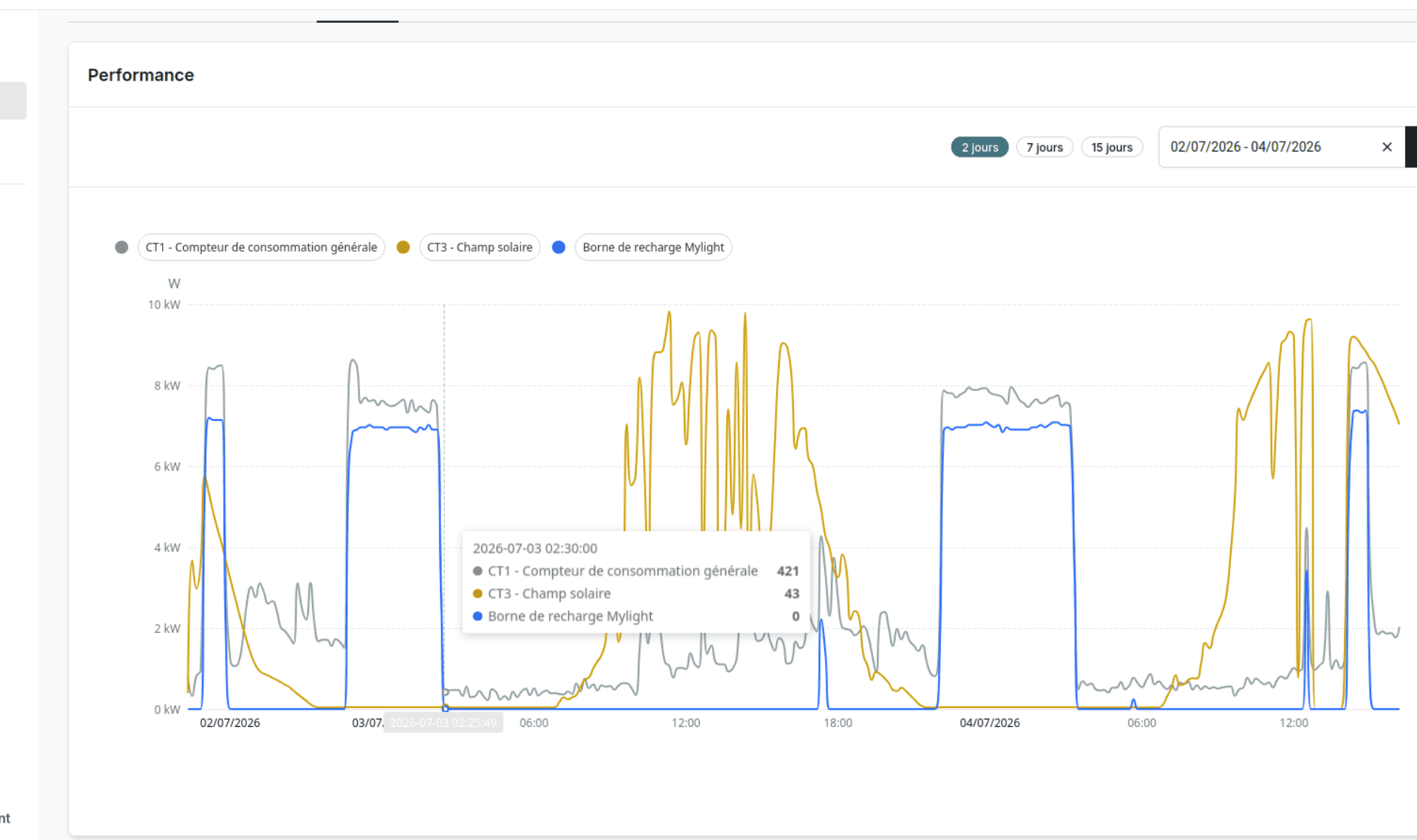The height and width of the screenshot is (840, 1417).
Task: Click the blue Borne de recharge dot
Action: (559, 247)
